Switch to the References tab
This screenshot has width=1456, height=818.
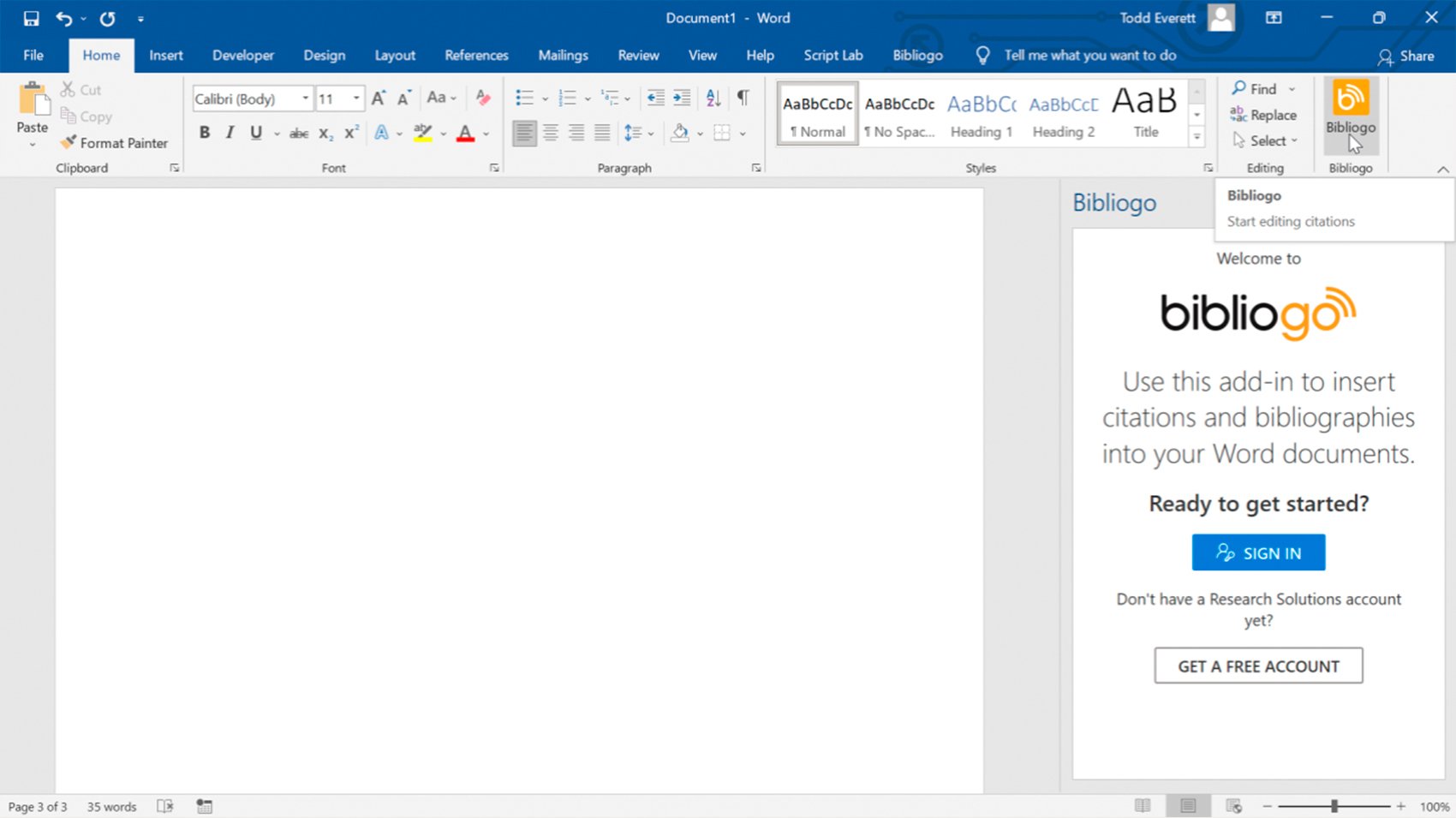point(476,56)
